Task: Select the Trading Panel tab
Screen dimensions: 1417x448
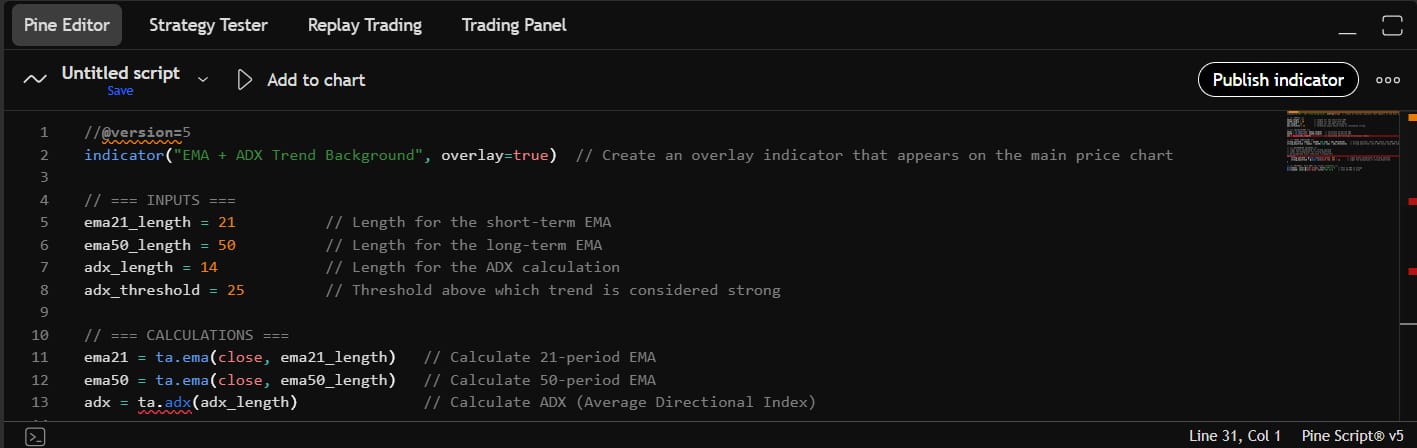Action: coord(514,25)
